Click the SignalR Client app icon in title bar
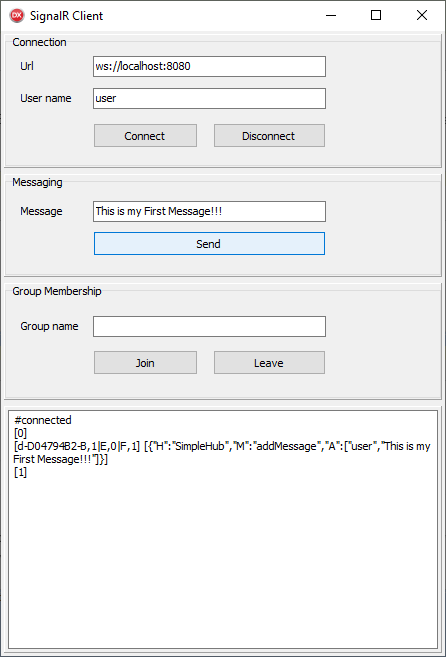This screenshot has width=446, height=657. click(x=17, y=16)
